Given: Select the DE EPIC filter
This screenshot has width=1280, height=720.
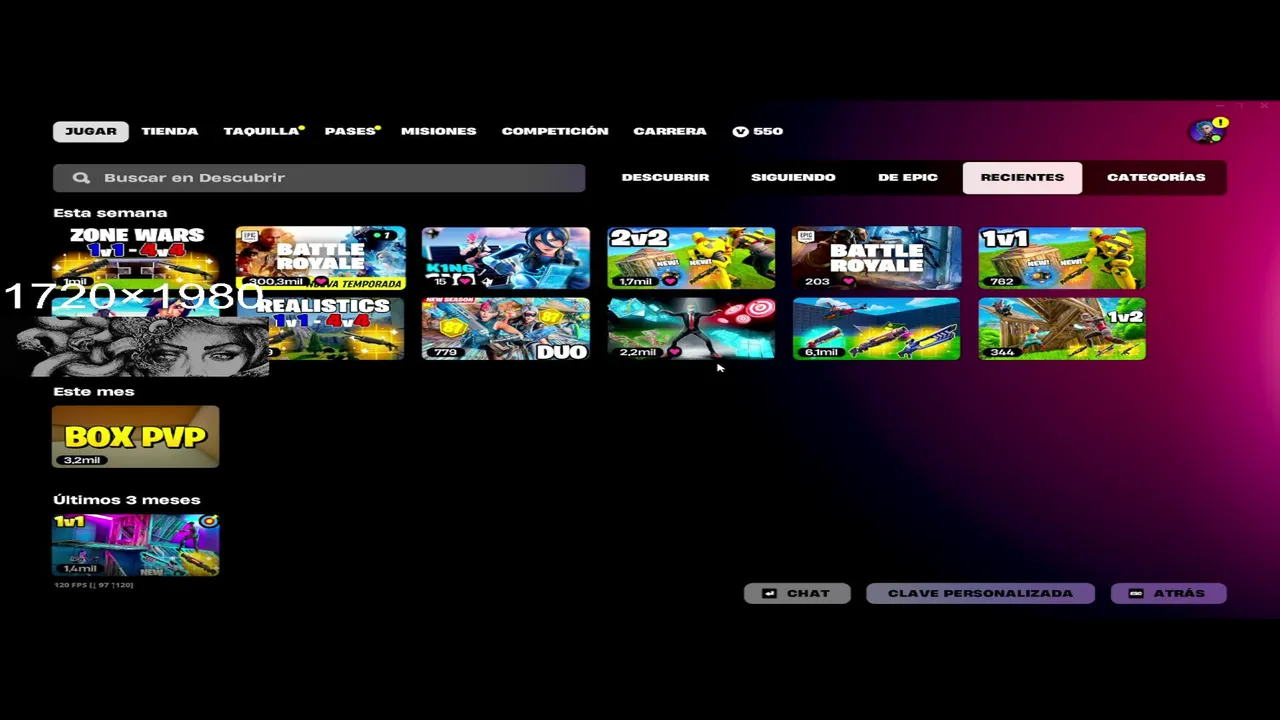Looking at the screenshot, I should (x=908, y=178).
